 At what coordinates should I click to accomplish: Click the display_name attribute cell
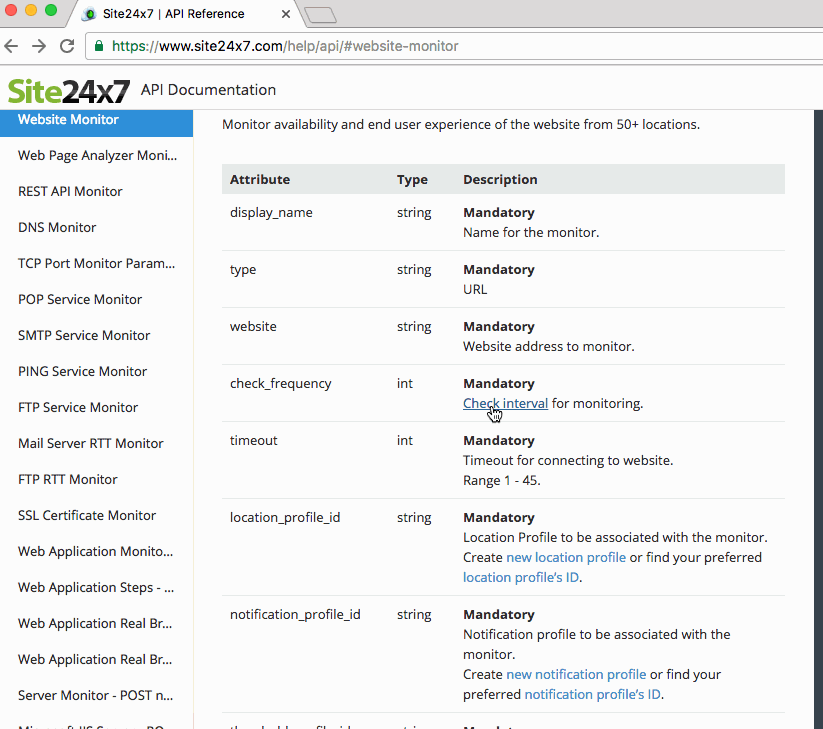(271, 213)
